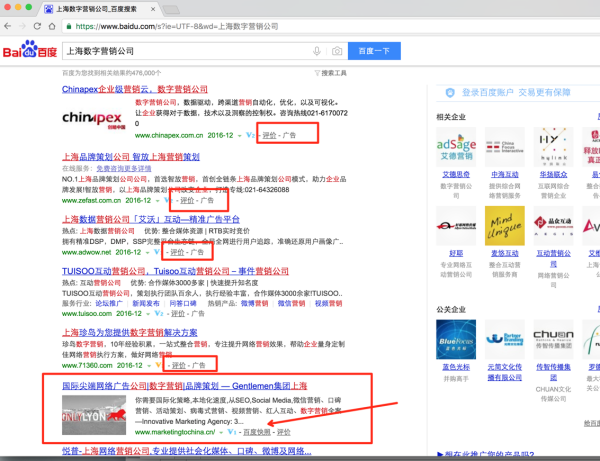Open 华扬联众 company link
The image size is (600, 461).
click(x=553, y=174)
